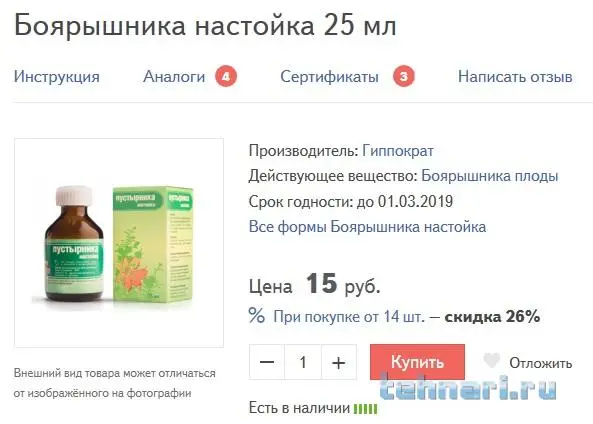Click the heart icon to save item
The width and height of the screenshot is (593, 424).
click(x=492, y=360)
